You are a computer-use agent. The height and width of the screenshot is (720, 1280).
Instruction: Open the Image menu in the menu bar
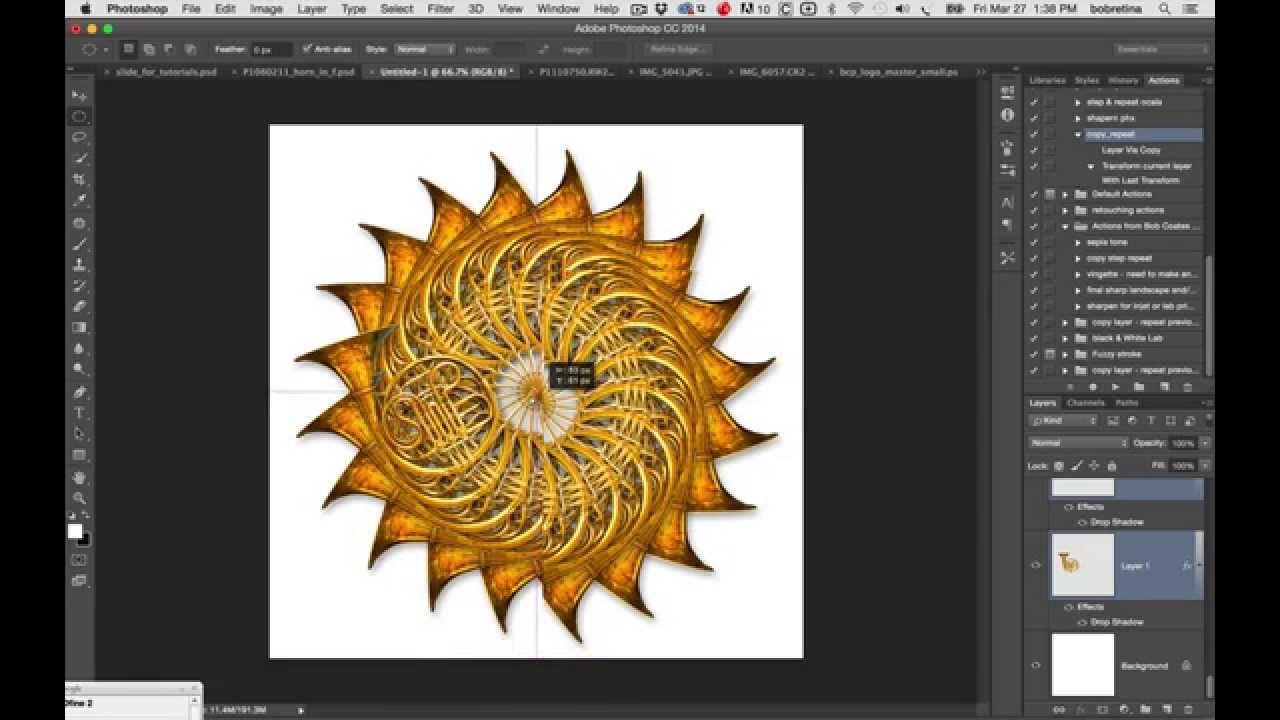(266, 9)
